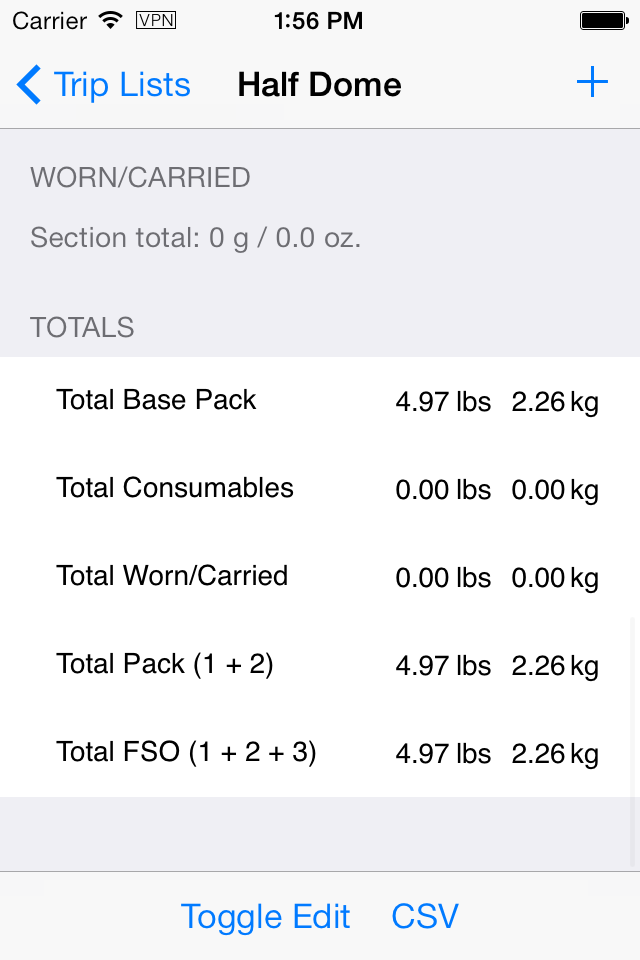Viewport: 640px width, 960px height.
Task: Click the VPN status indicator
Action: pyautogui.click(x=156, y=21)
